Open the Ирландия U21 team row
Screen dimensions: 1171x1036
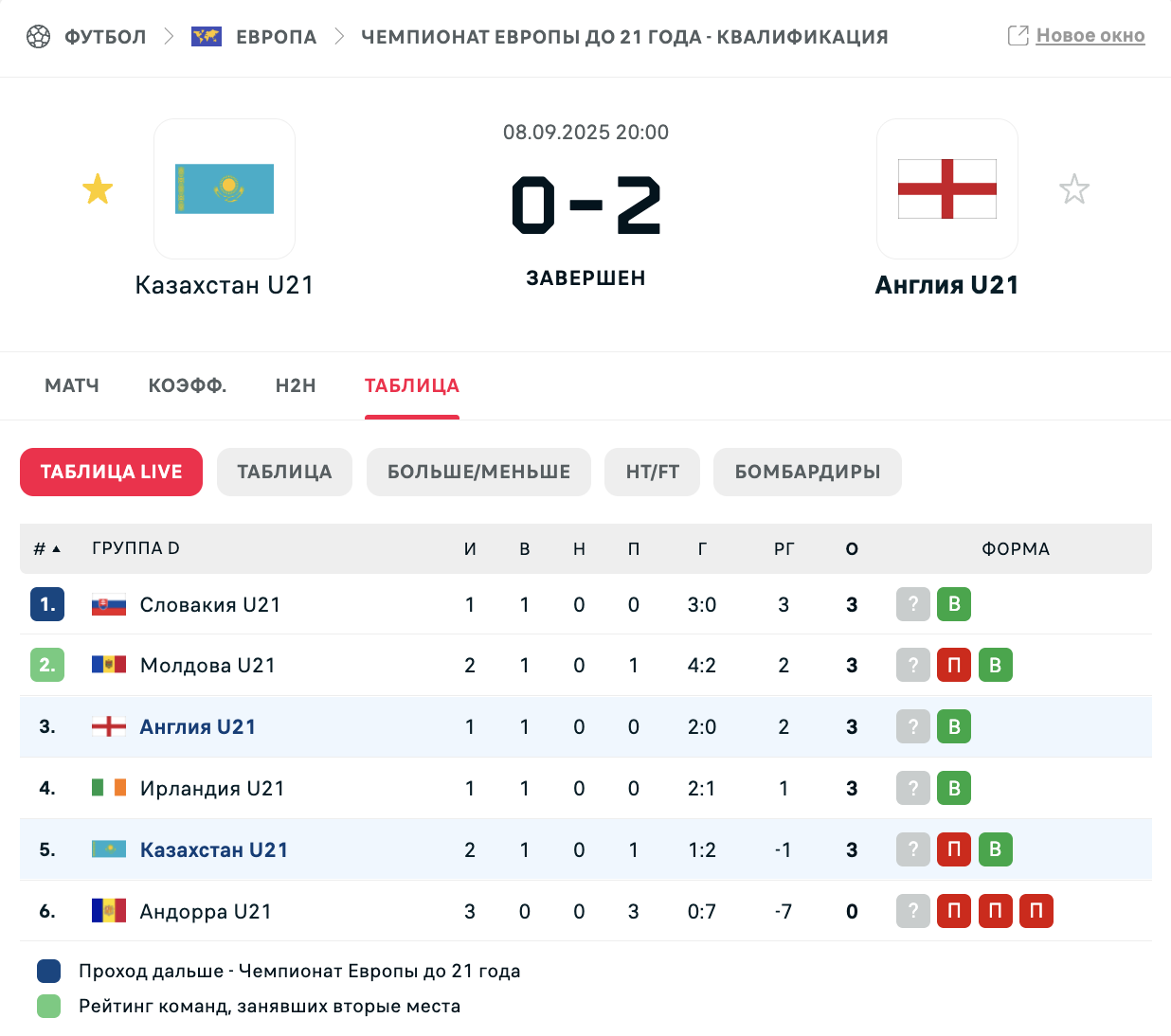(585, 788)
